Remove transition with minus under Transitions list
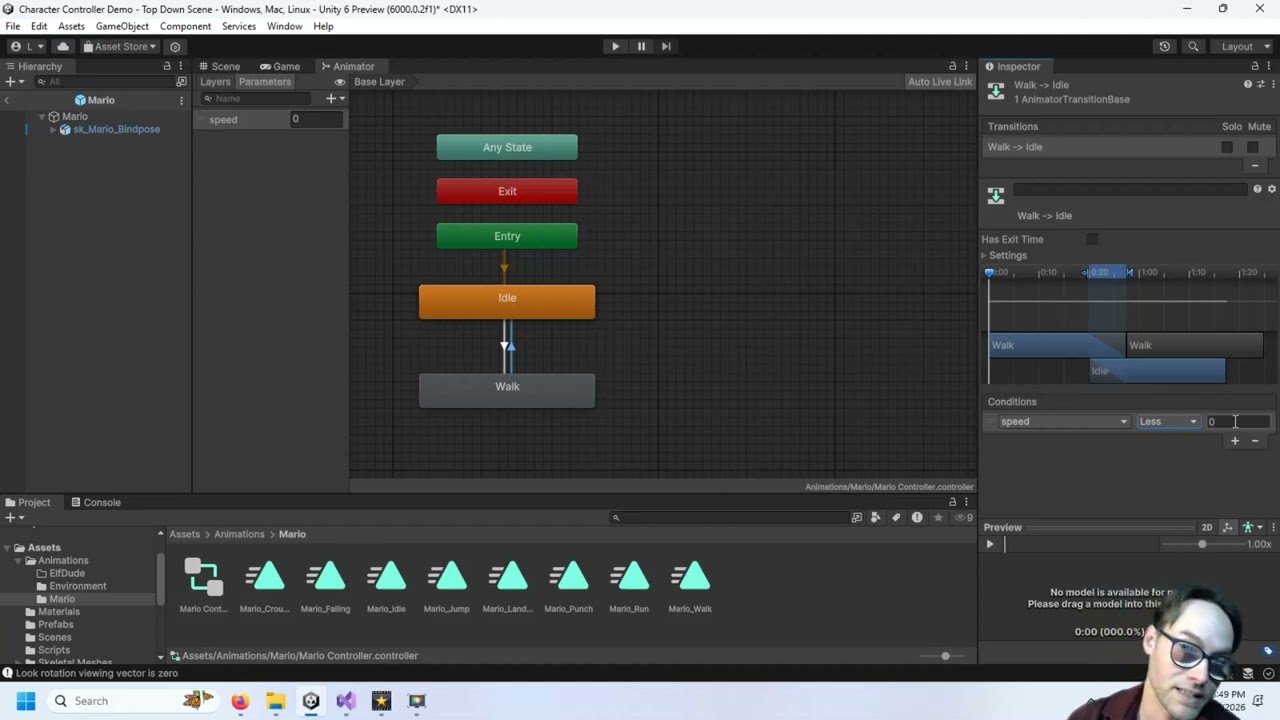 (x=1255, y=166)
